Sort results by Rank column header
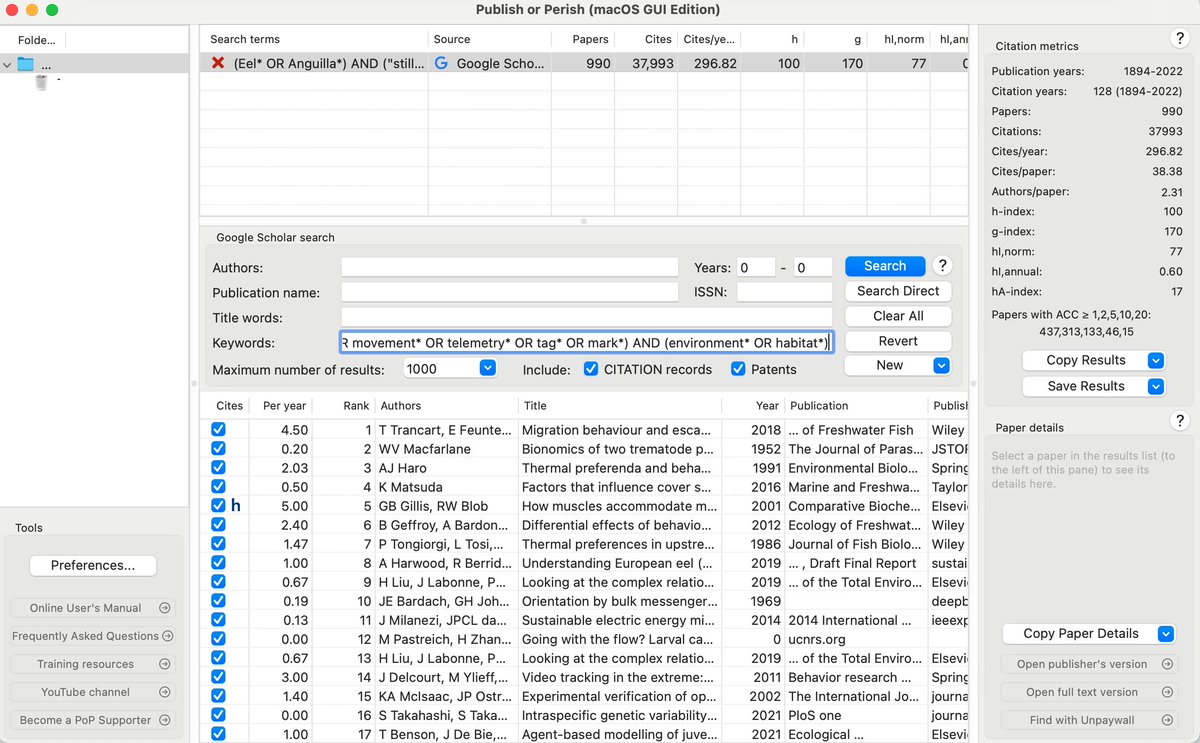 [356, 406]
